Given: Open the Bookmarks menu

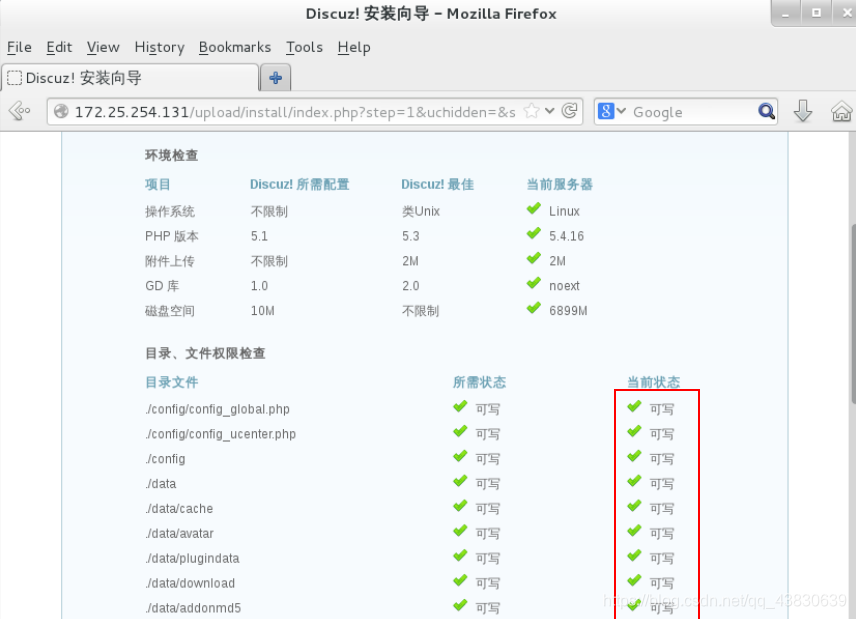Looking at the screenshot, I should tap(235, 47).
